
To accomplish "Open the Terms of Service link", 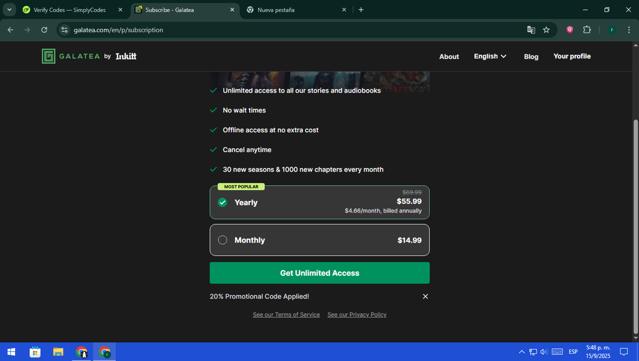I will click(x=286, y=315).
